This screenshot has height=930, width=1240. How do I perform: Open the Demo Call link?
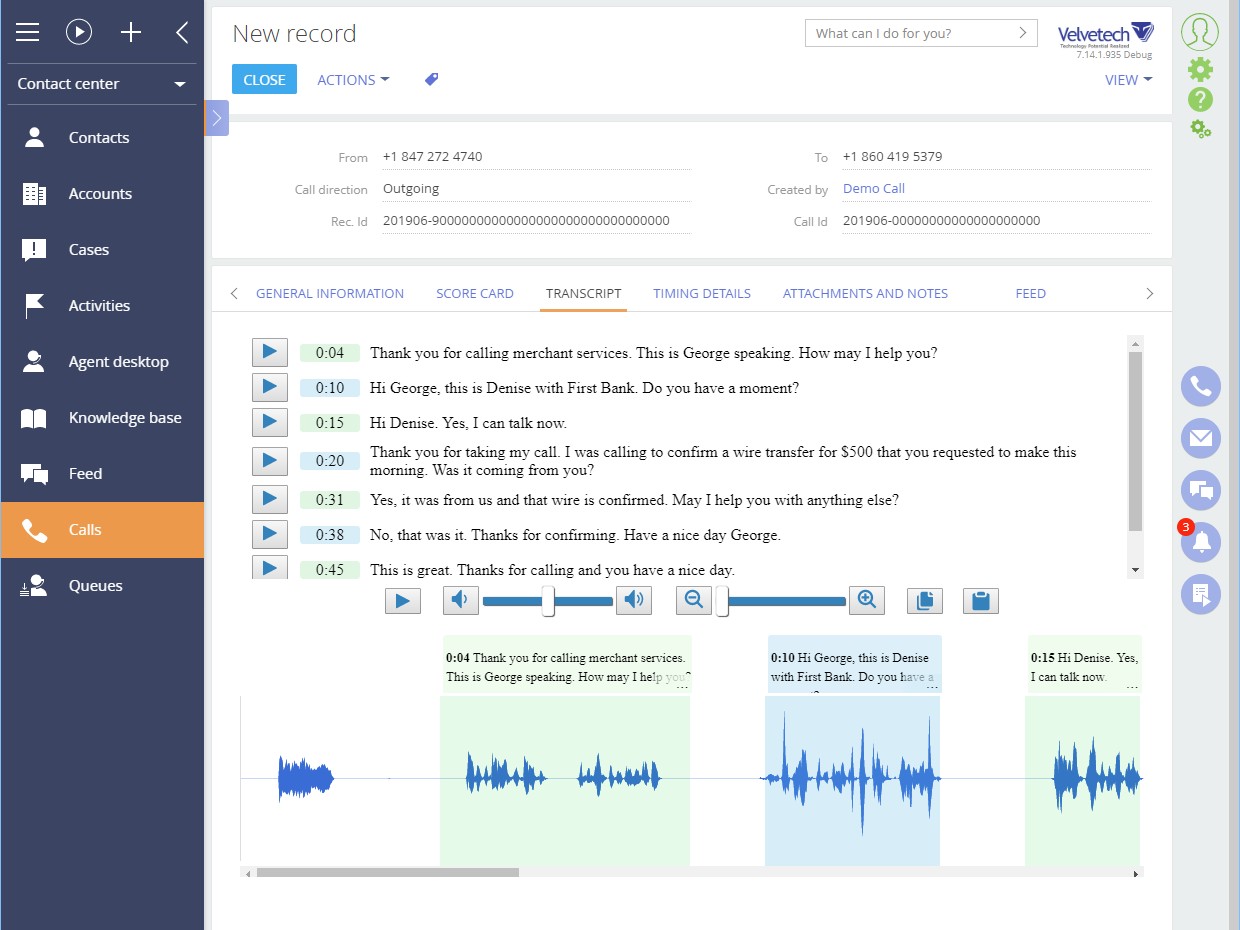coord(873,188)
